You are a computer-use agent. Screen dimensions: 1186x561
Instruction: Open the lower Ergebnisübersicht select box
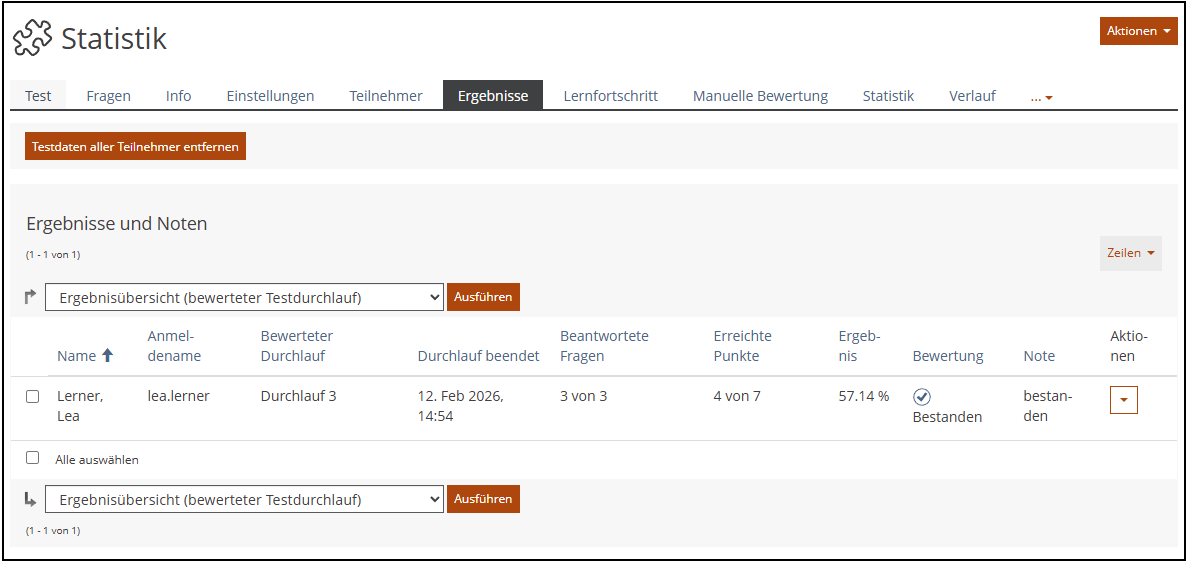coord(244,499)
